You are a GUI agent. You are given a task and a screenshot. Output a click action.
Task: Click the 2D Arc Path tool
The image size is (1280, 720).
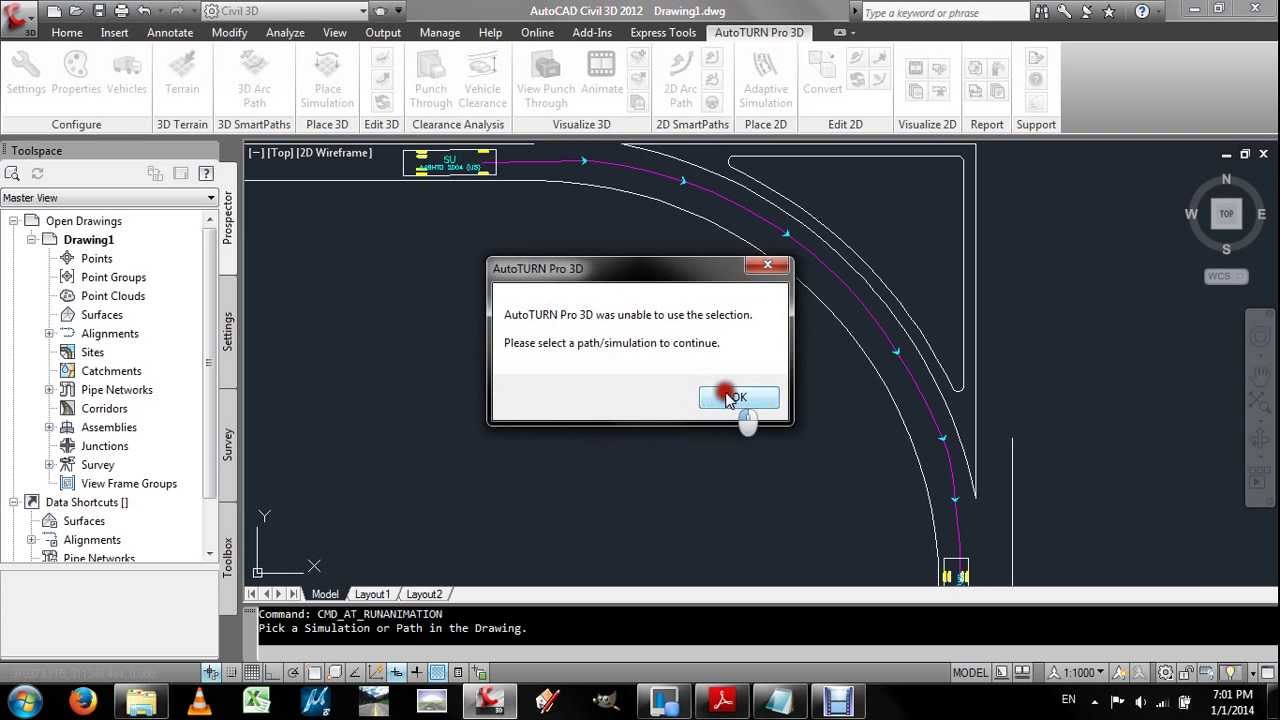(681, 79)
